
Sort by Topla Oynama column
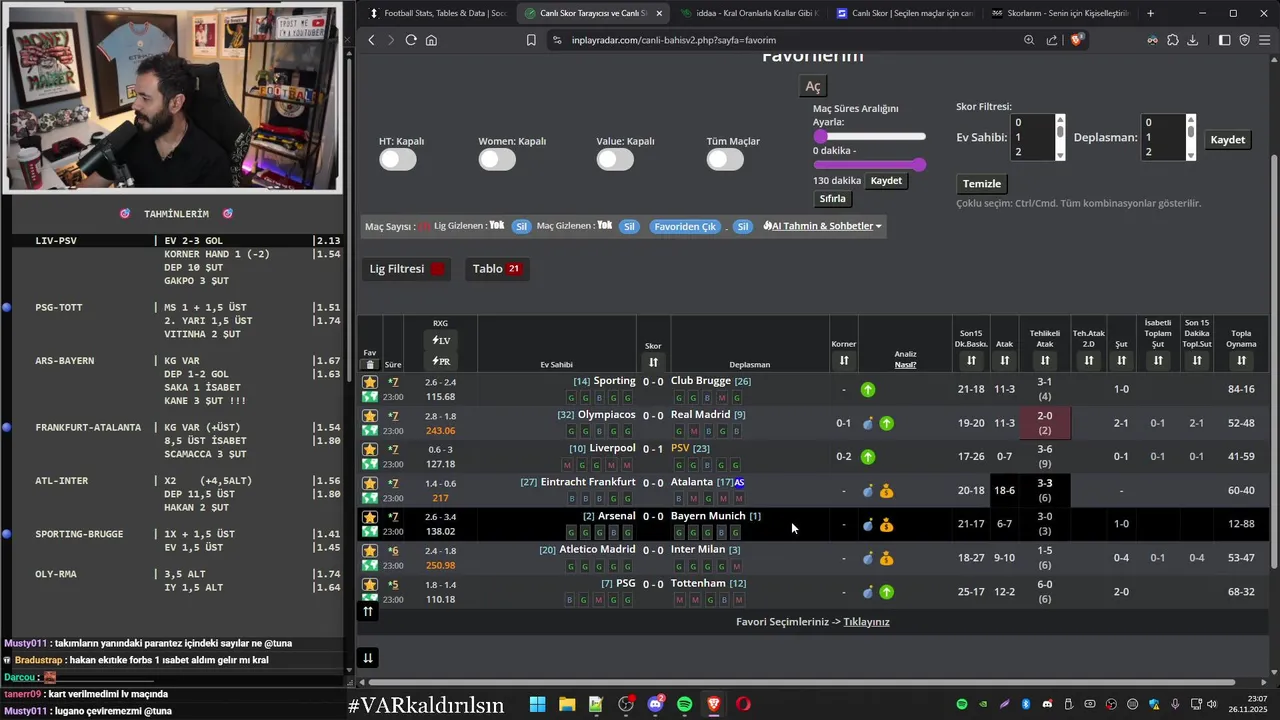[x=1241, y=360]
